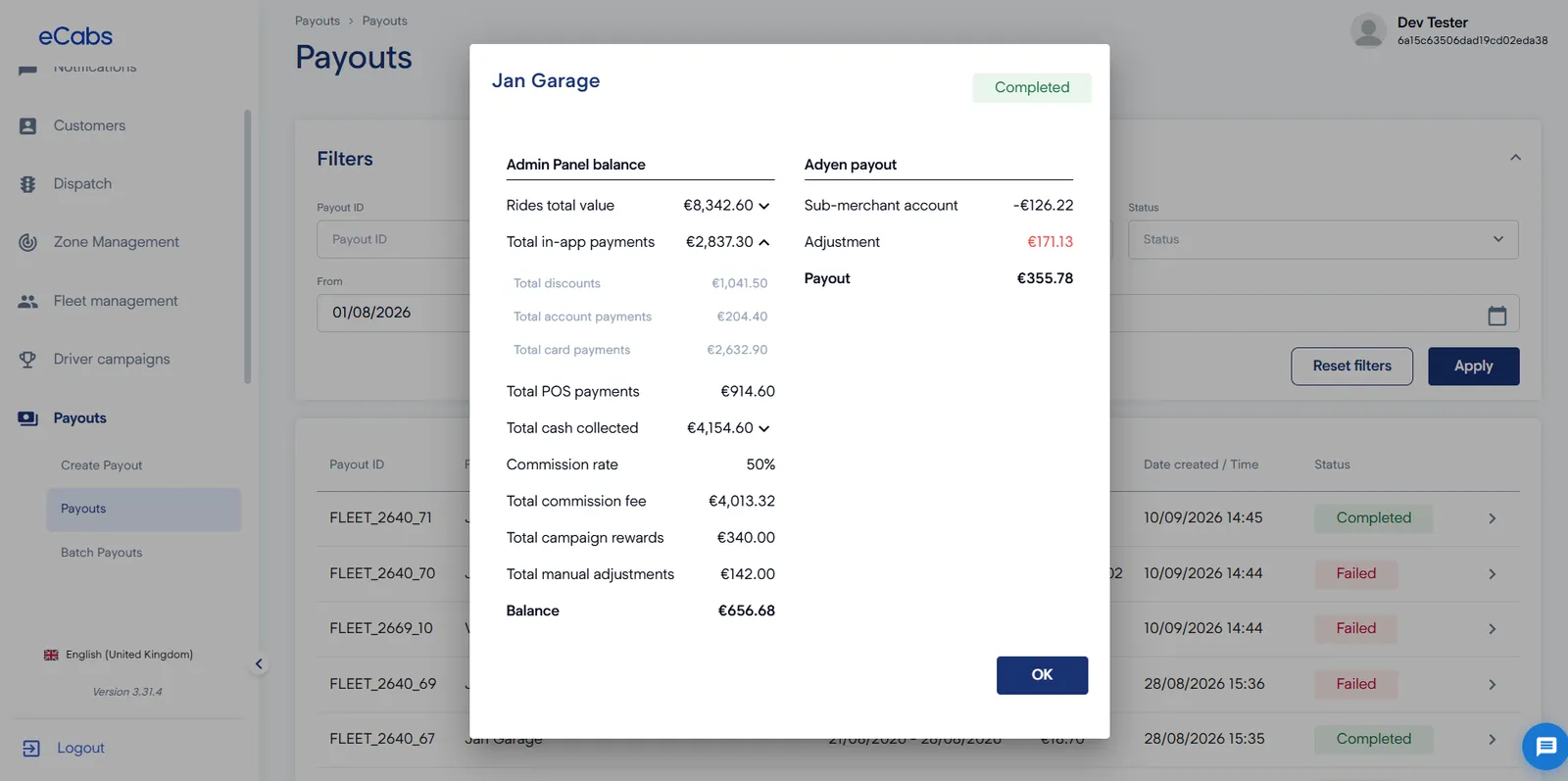Click the Driver campaigns trophy icon

point(27,360)
